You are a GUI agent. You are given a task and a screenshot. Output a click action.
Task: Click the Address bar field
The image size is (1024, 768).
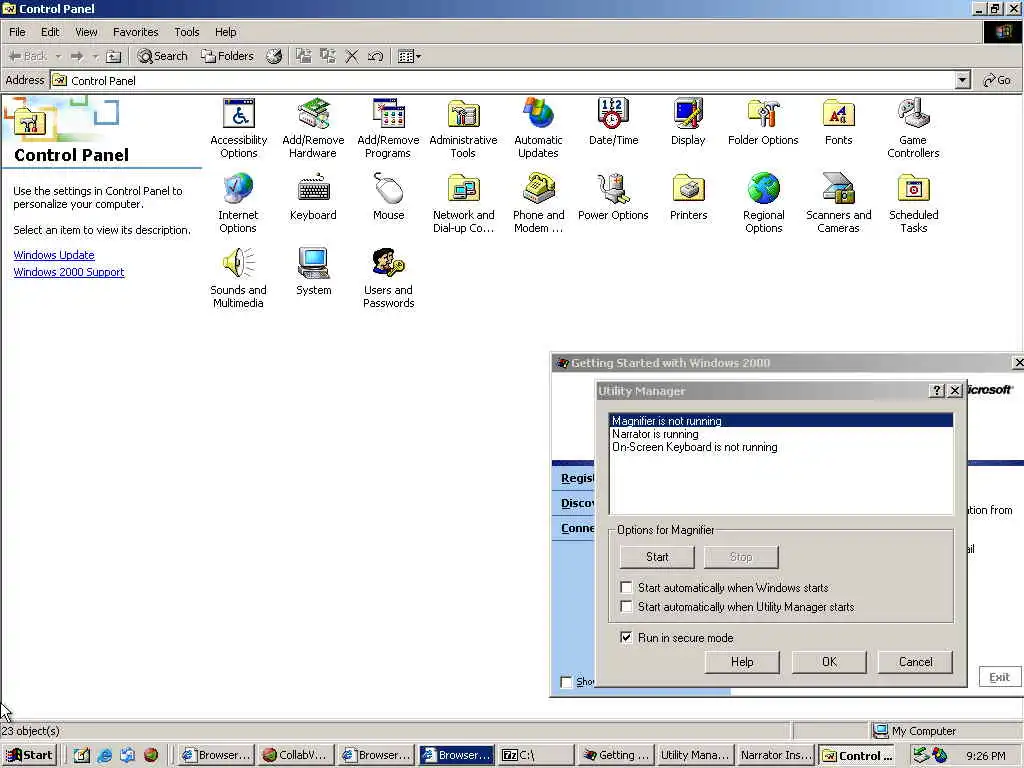[503, 80]
